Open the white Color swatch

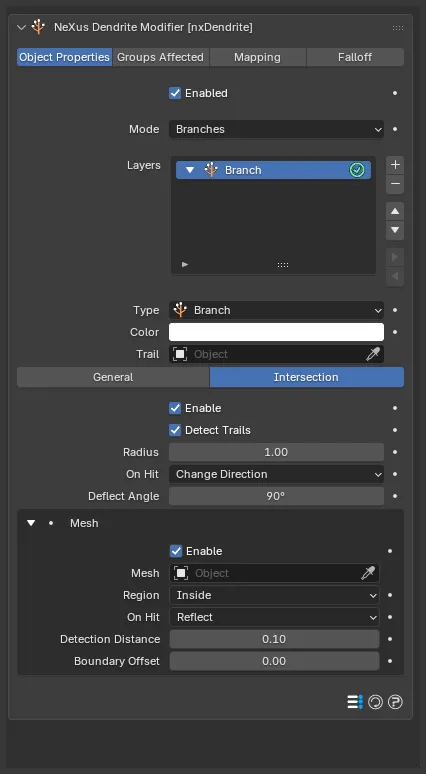[276, 332]
